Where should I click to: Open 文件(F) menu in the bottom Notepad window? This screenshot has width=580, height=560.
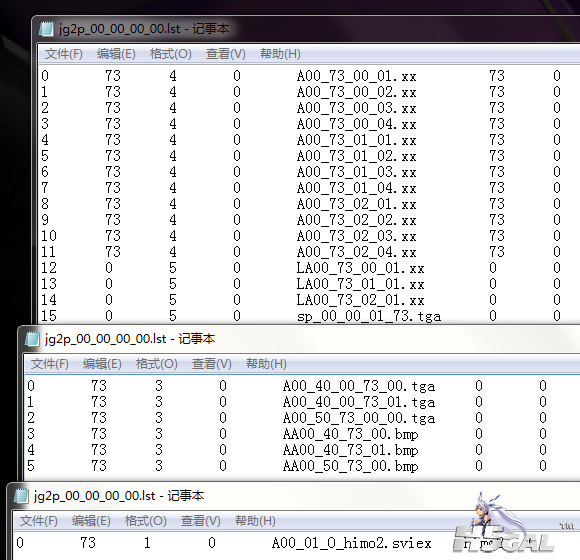pyautogui.click(x=38, y=521)
